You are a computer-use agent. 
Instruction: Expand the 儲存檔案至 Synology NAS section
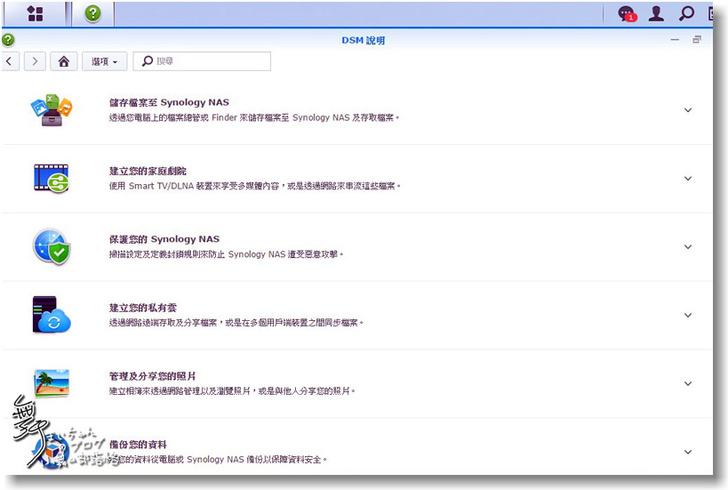click(x=688, y=110)
